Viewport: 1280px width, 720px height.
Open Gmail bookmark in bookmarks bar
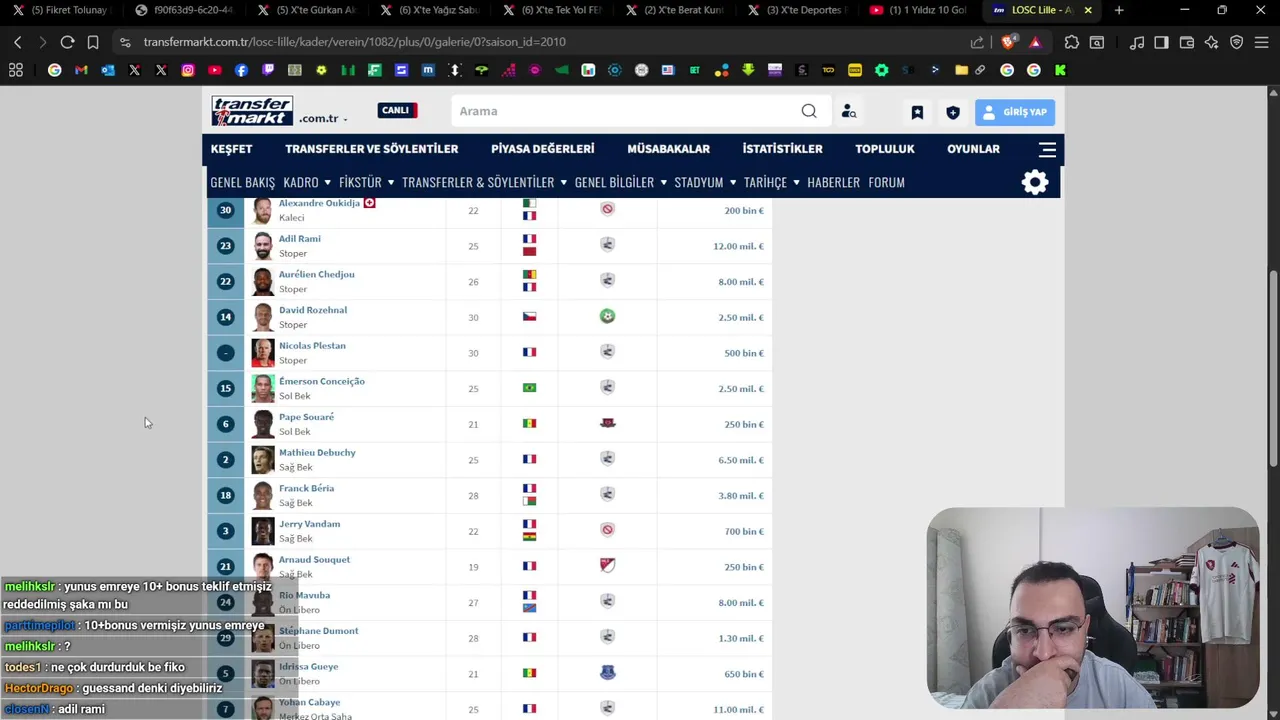point(81,70)
